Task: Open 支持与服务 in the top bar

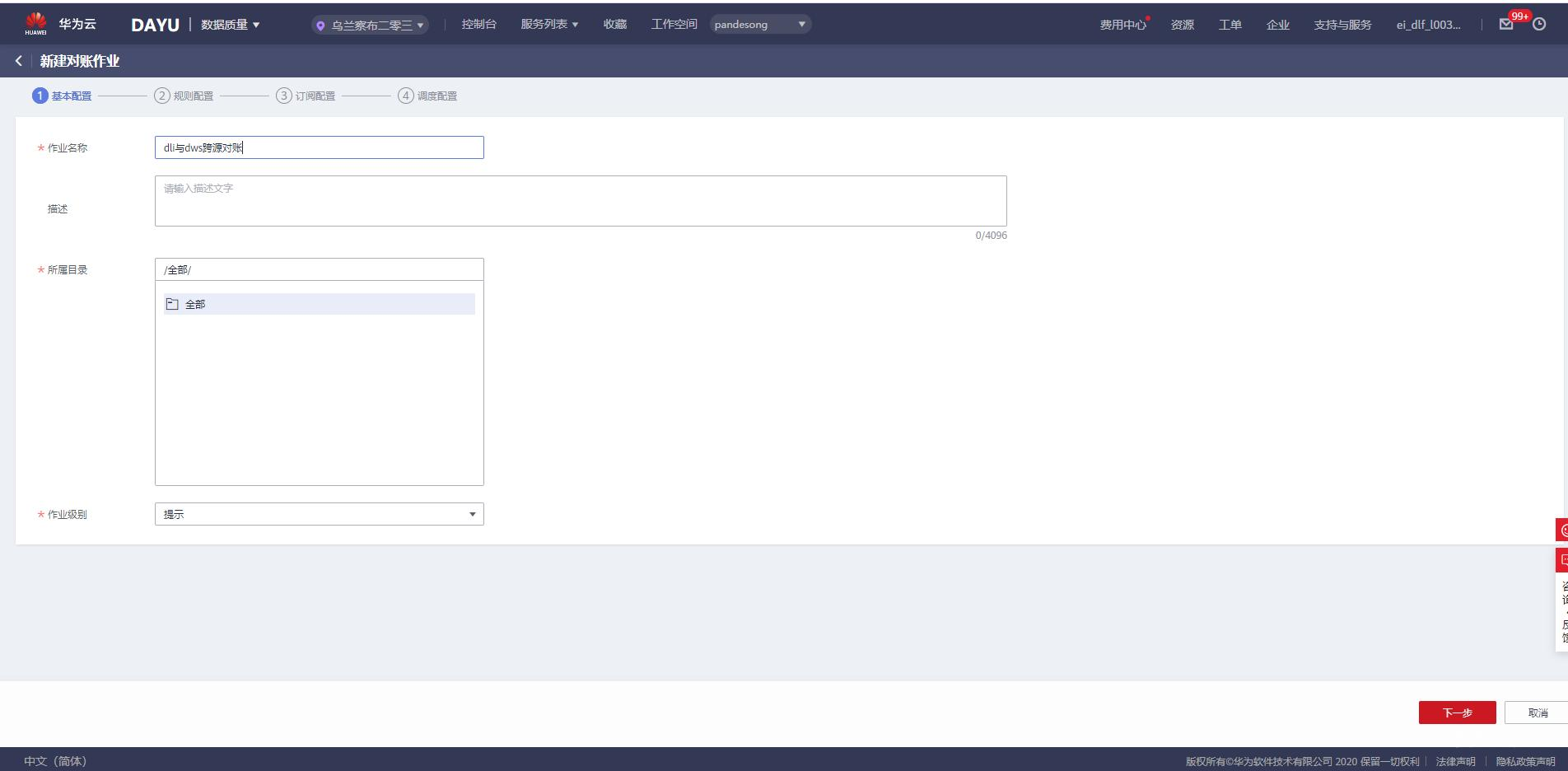Action: click(1343, 25)
